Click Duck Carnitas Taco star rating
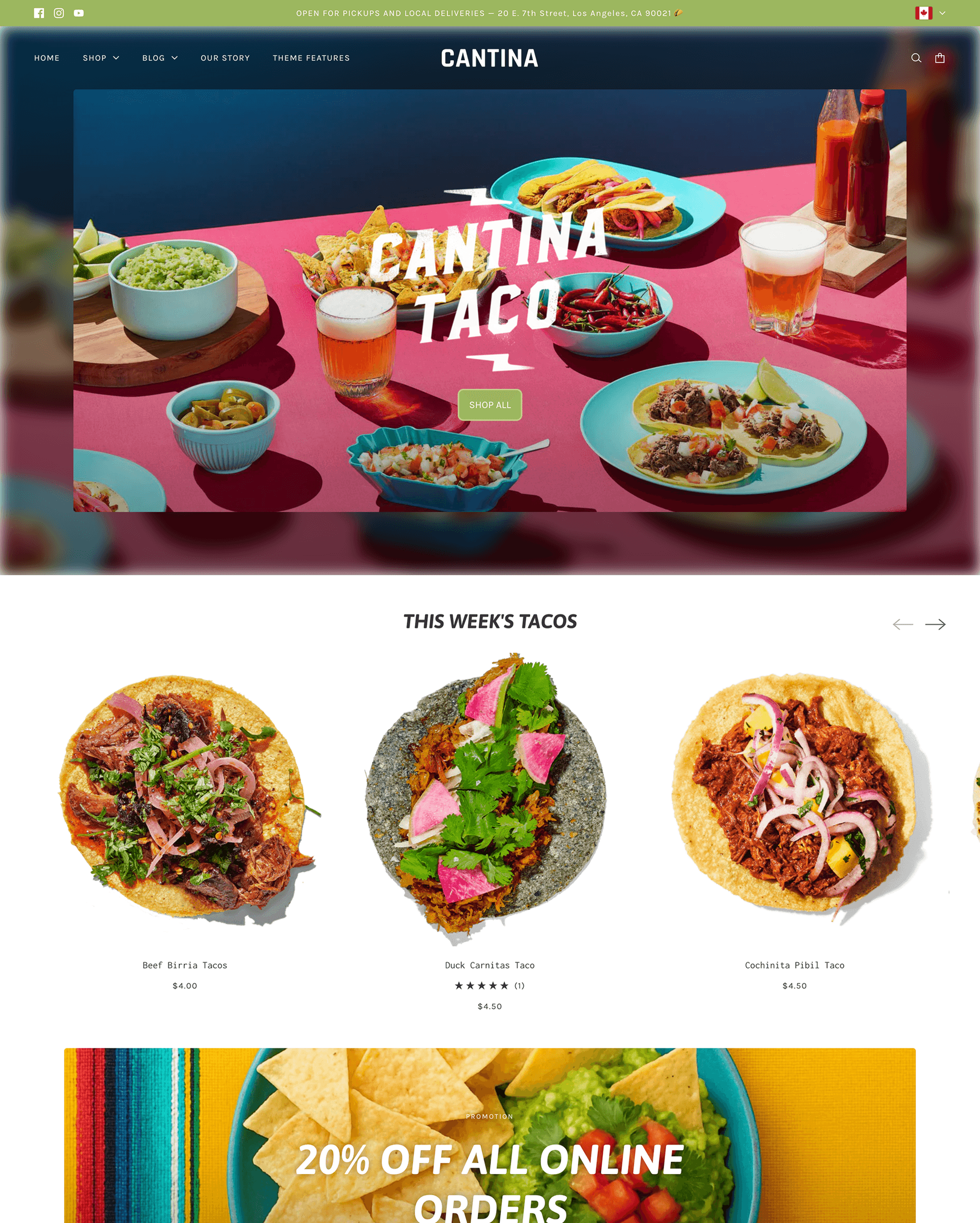The height and width of the screenshot is (1223, 980). point(489,985)
